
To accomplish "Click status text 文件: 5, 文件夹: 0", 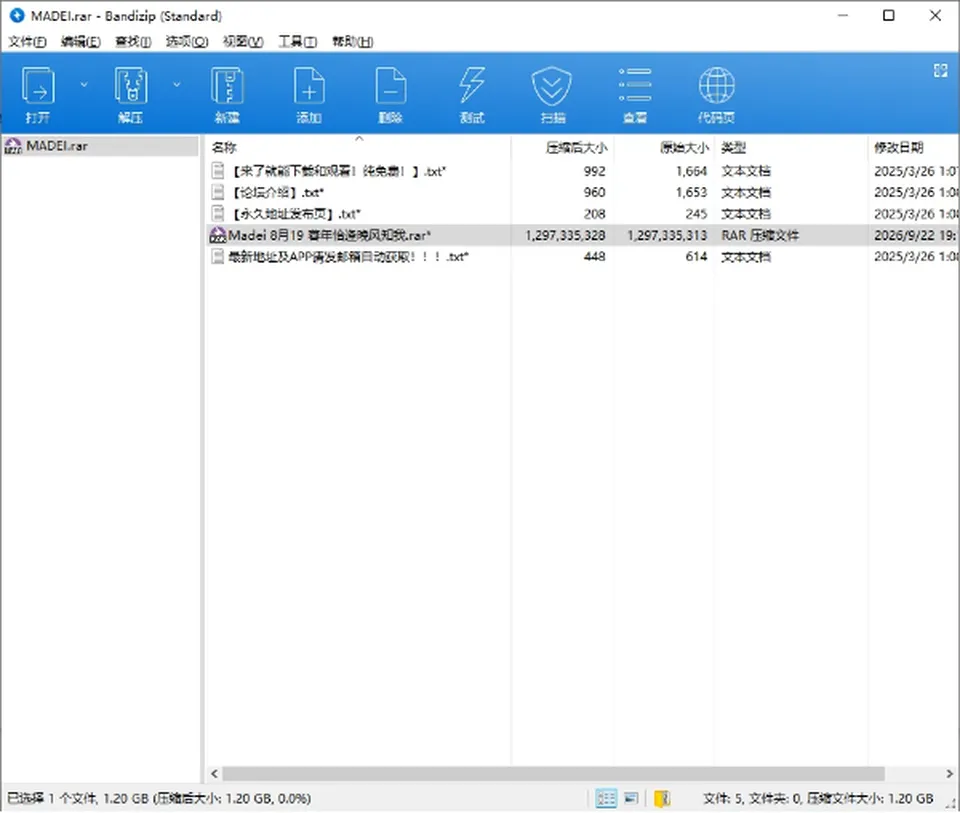I will 752,799.
